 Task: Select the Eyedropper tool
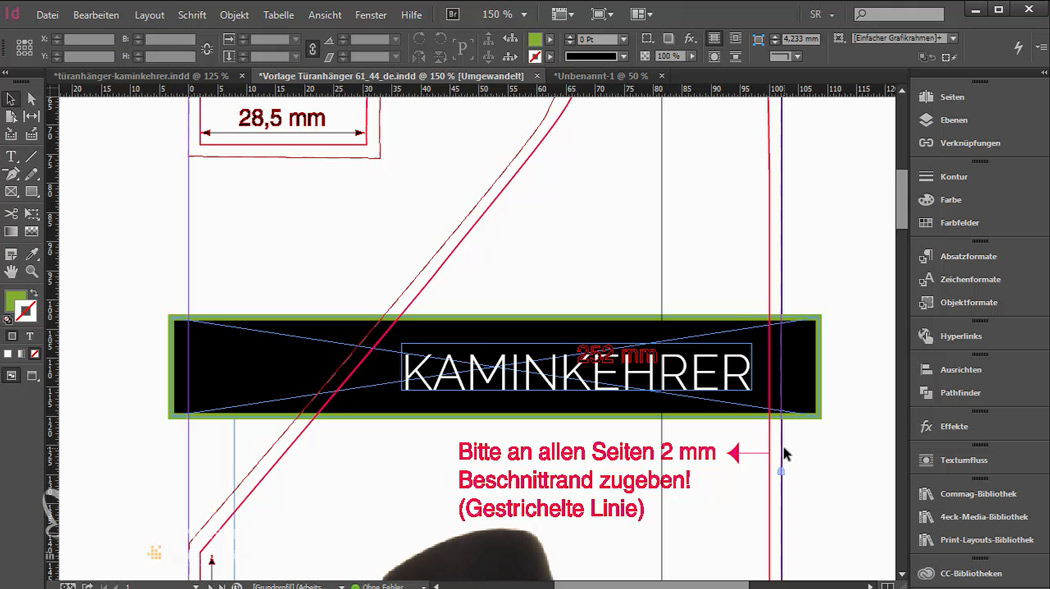tap(31, 254)
